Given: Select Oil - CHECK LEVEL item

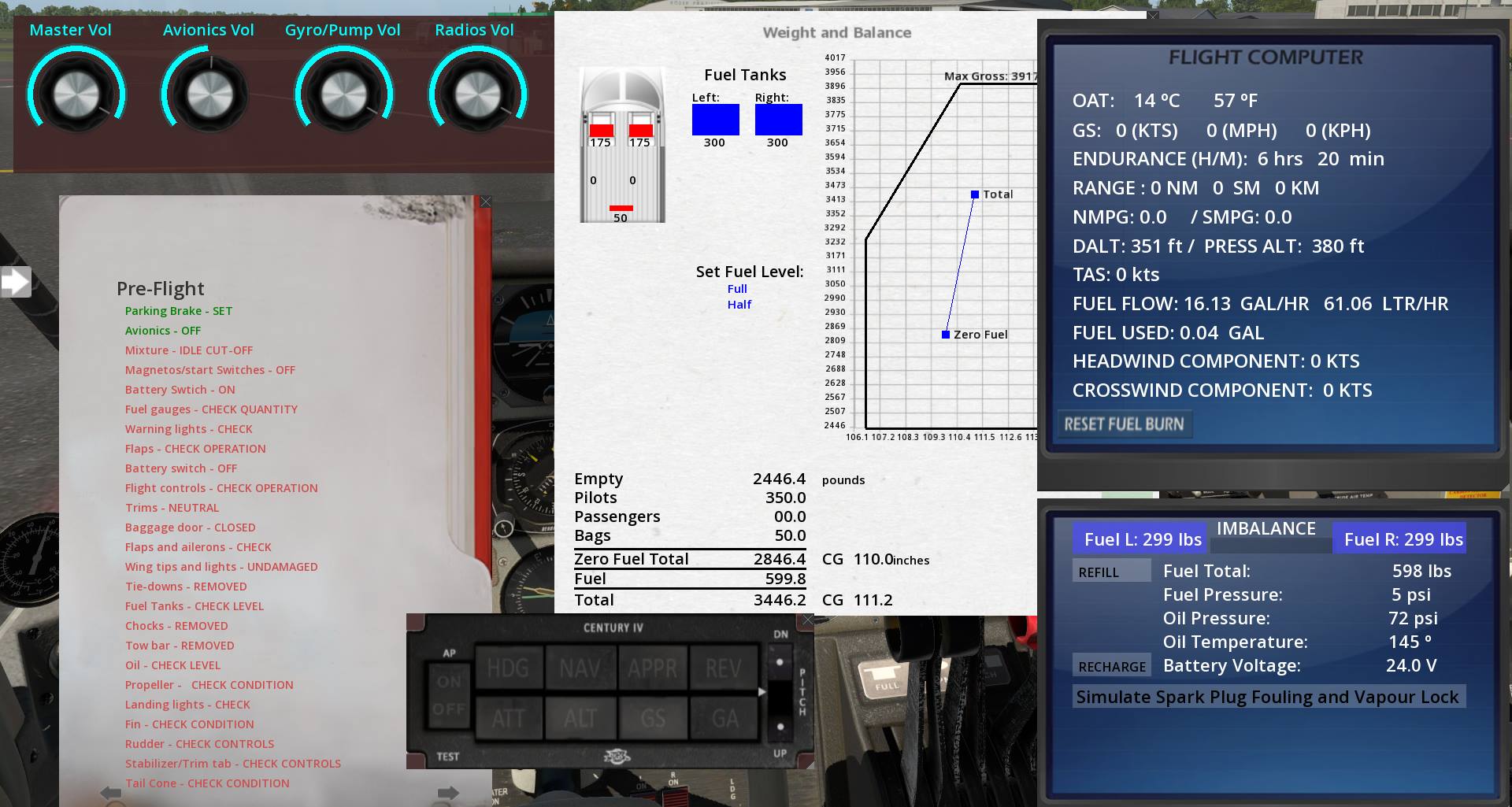Looking at the screenshot, I should click(172, 665).
